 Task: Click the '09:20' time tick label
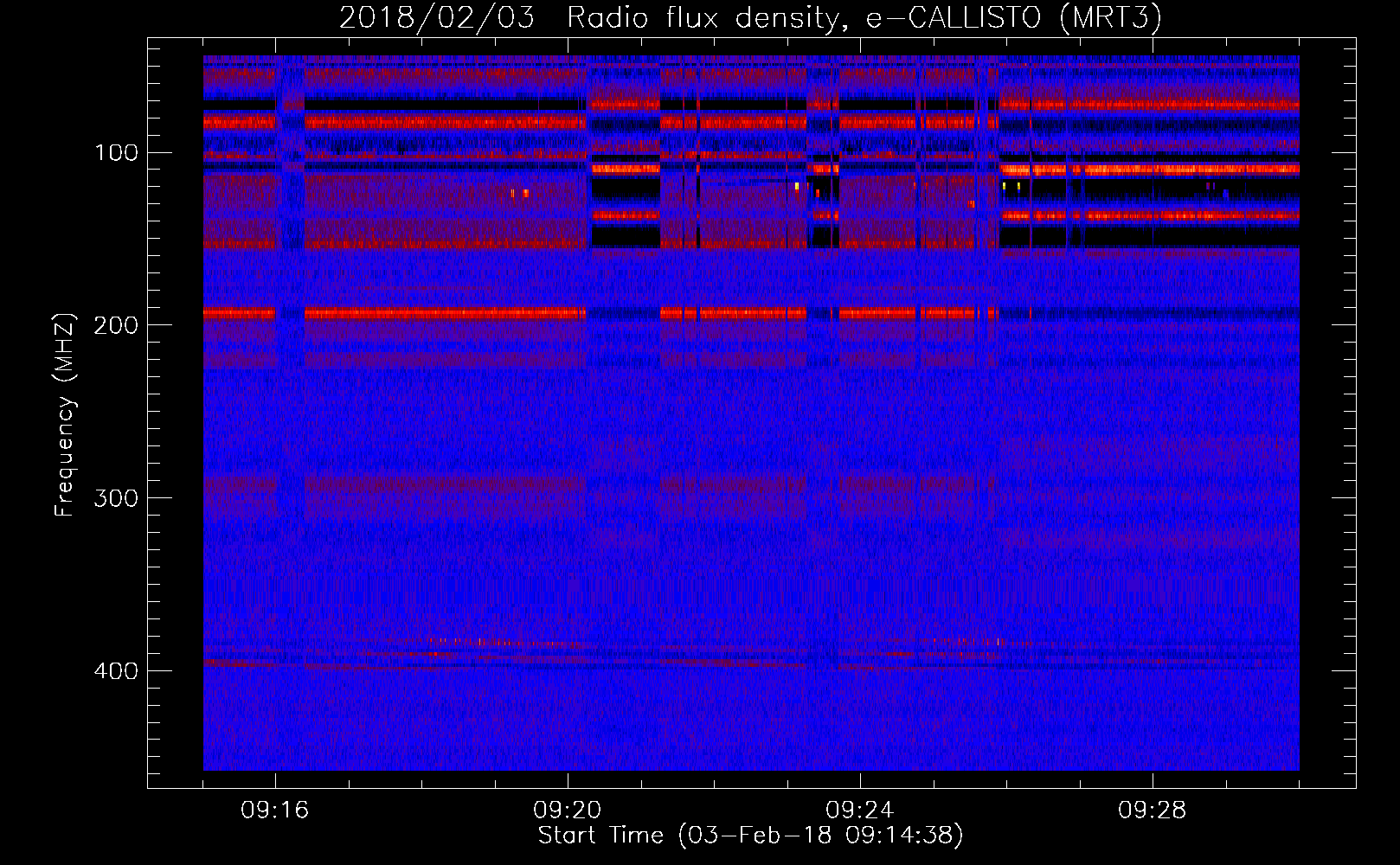[568, 811]
